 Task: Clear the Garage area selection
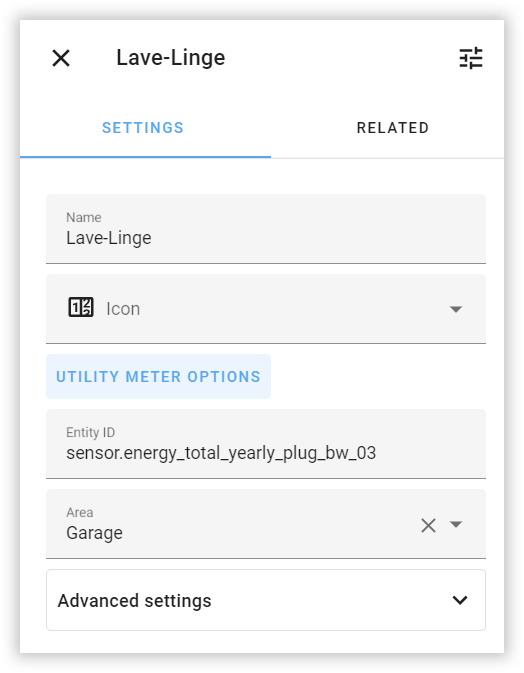point(428,525)
